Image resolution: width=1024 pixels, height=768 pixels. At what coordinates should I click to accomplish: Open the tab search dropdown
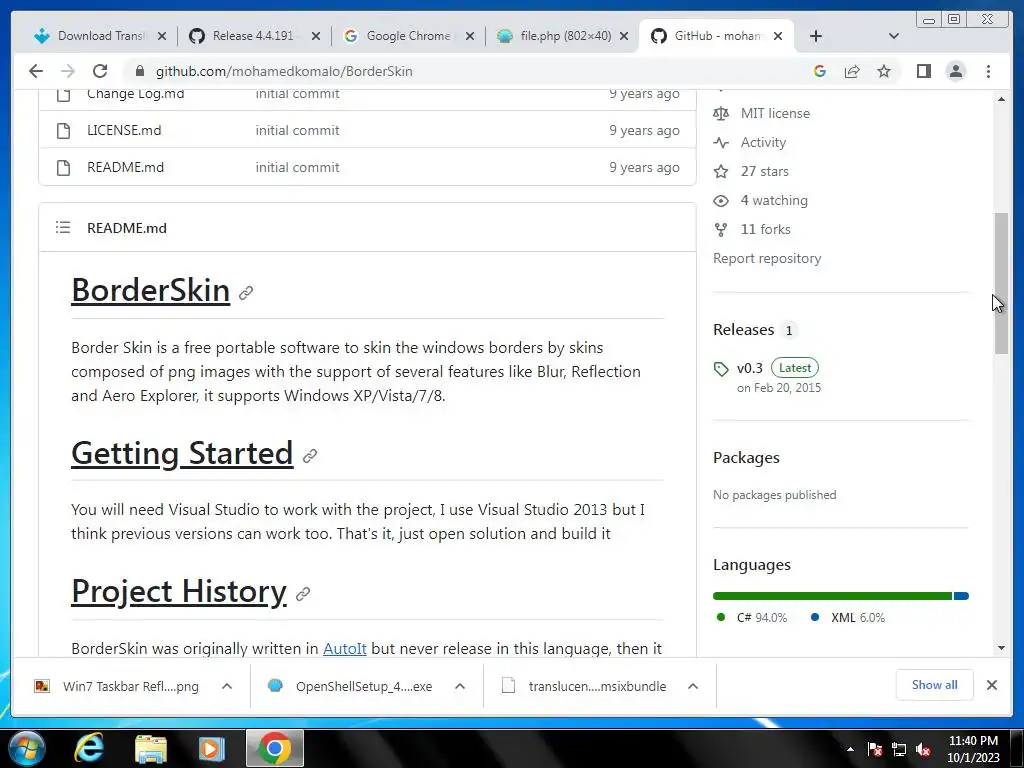894,36
